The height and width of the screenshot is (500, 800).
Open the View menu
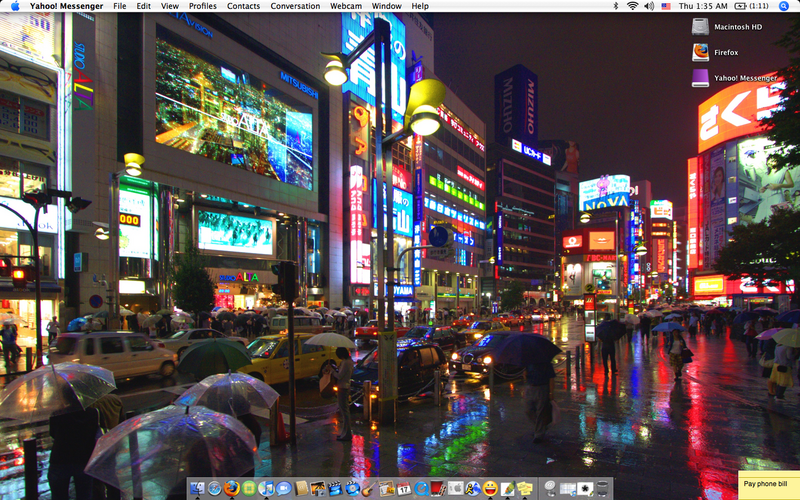pos(169,6)
